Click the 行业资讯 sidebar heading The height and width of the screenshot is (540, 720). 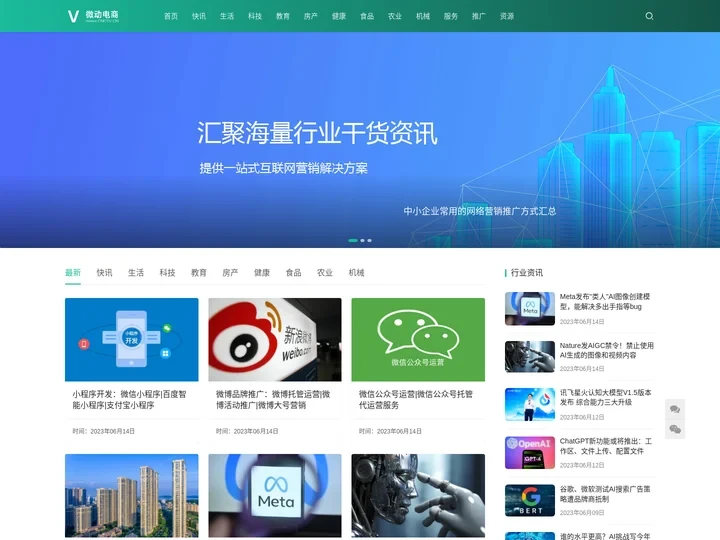tap(527, 273)
